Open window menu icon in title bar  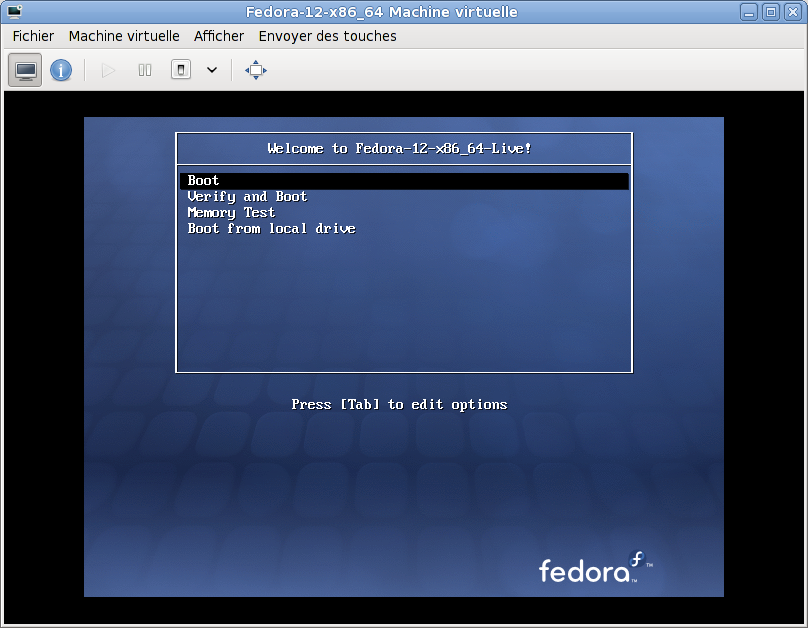13,12
